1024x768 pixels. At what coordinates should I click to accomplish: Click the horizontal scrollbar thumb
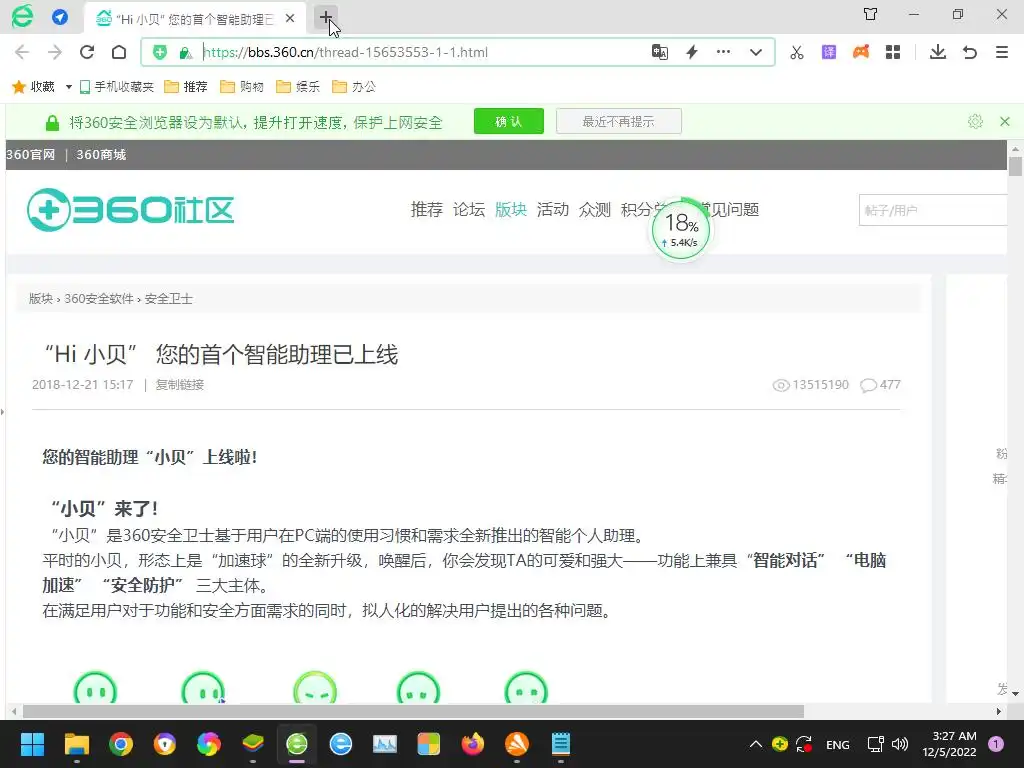[413, 711]
